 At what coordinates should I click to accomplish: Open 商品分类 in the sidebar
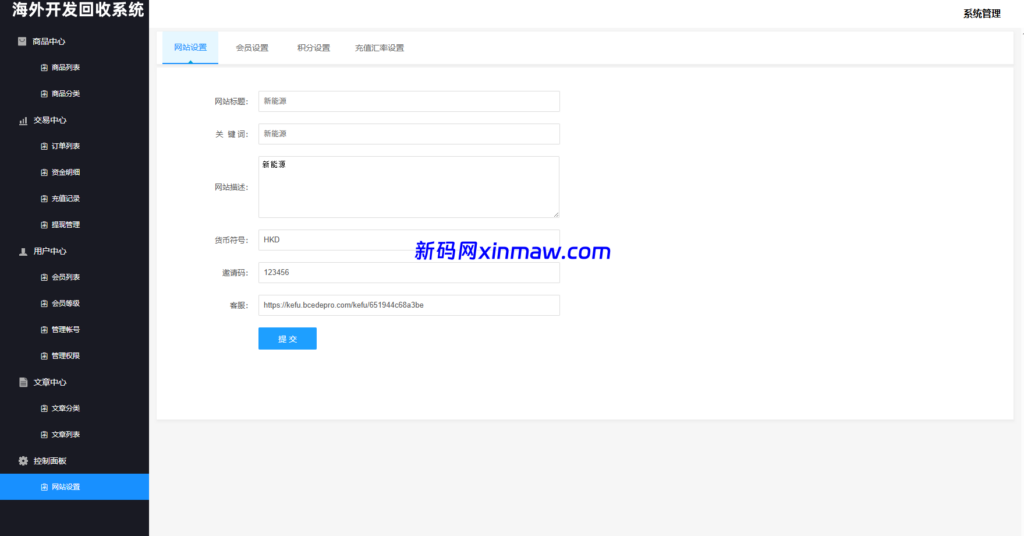point(66,94)
